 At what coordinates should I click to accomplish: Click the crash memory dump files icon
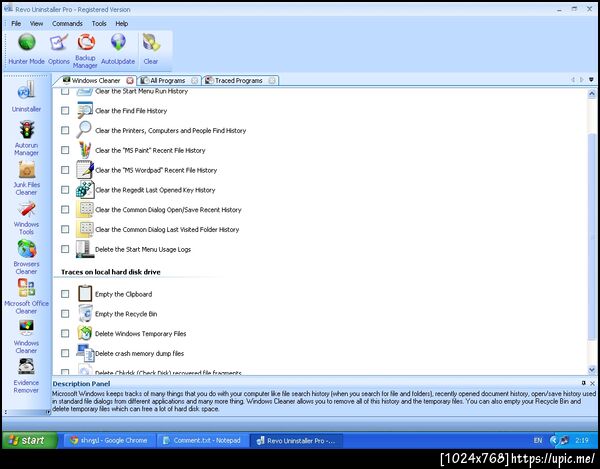point(85,353)
